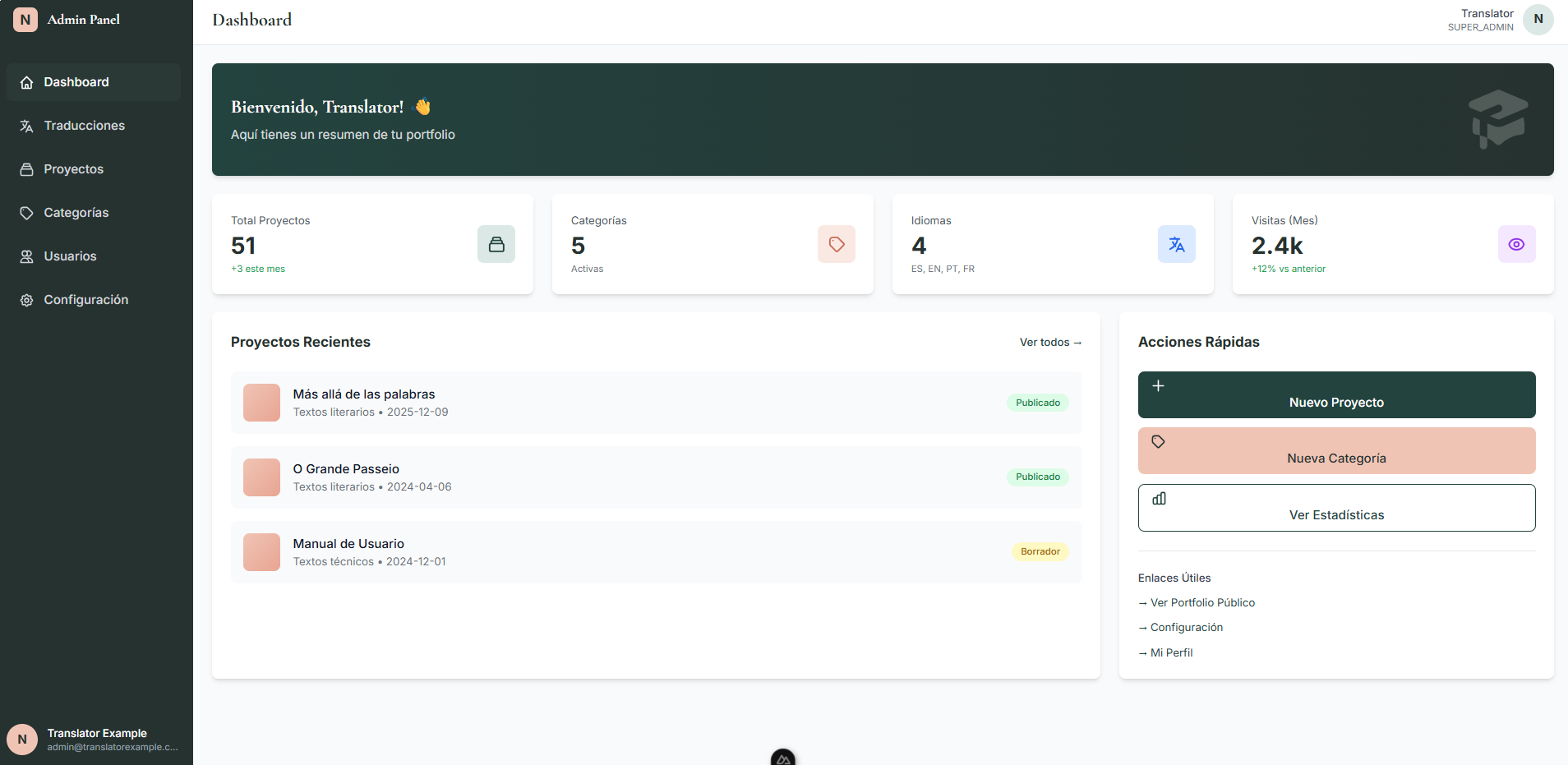
Task: Click the '+12% vs anterior' text
Action: tap(1289, 269)
